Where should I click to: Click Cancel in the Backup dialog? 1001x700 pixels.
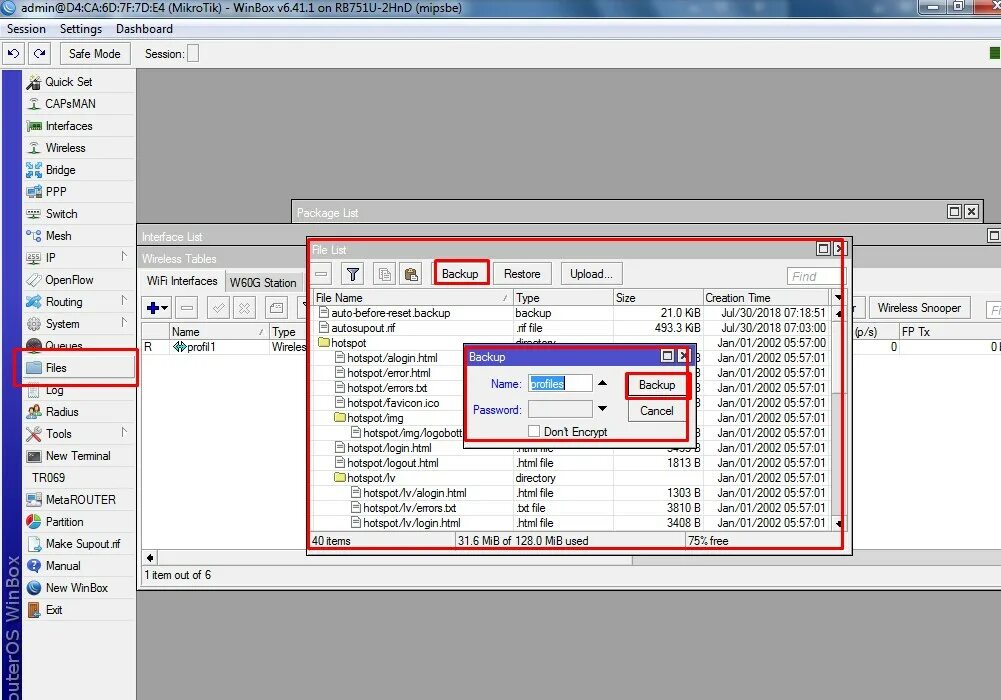[657, 411]
